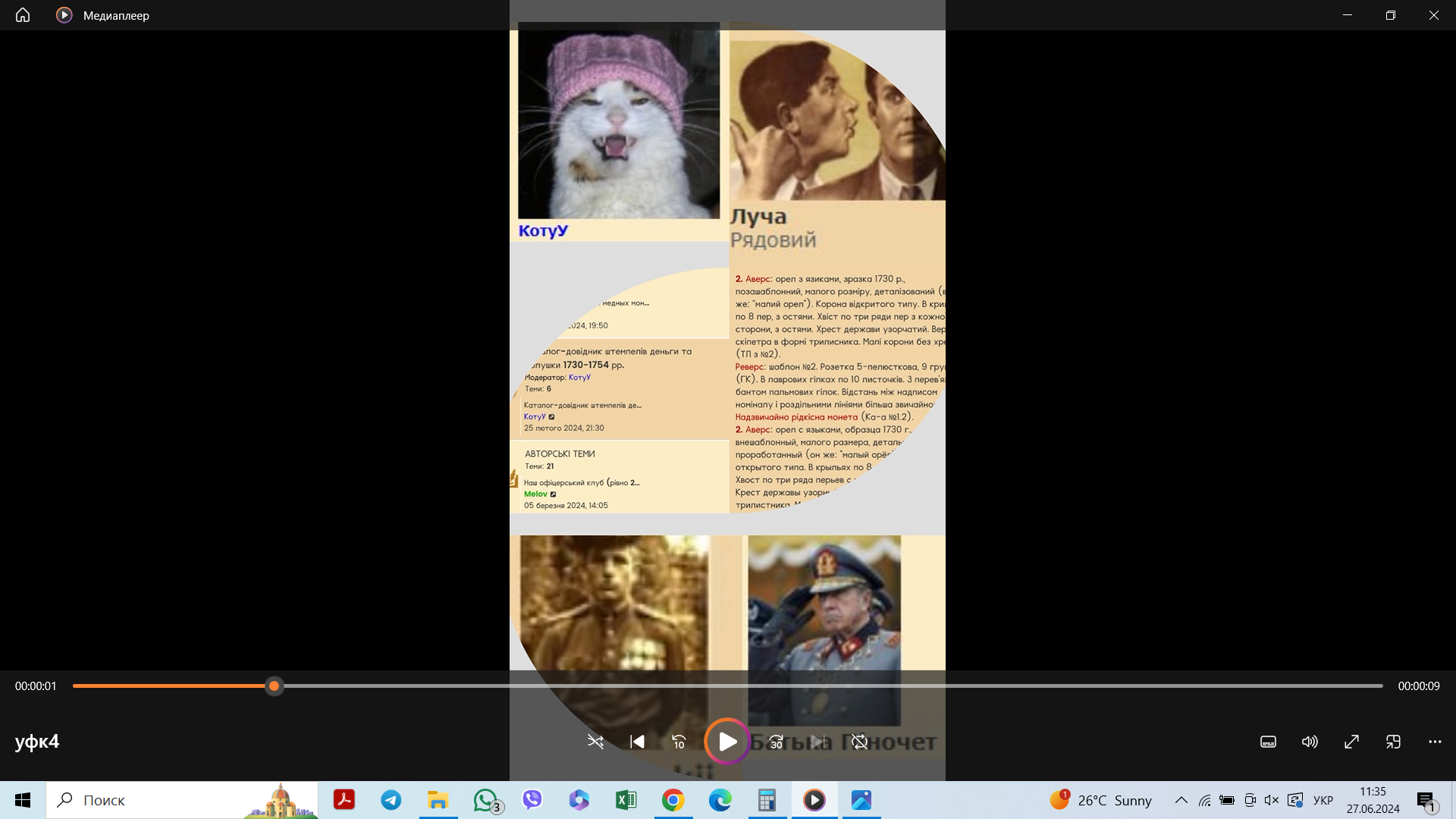The width and height of the screenshot is (1456, 819).
Task: Click the Медиаплеер app logo icon
Action: (x=64, y=15)
